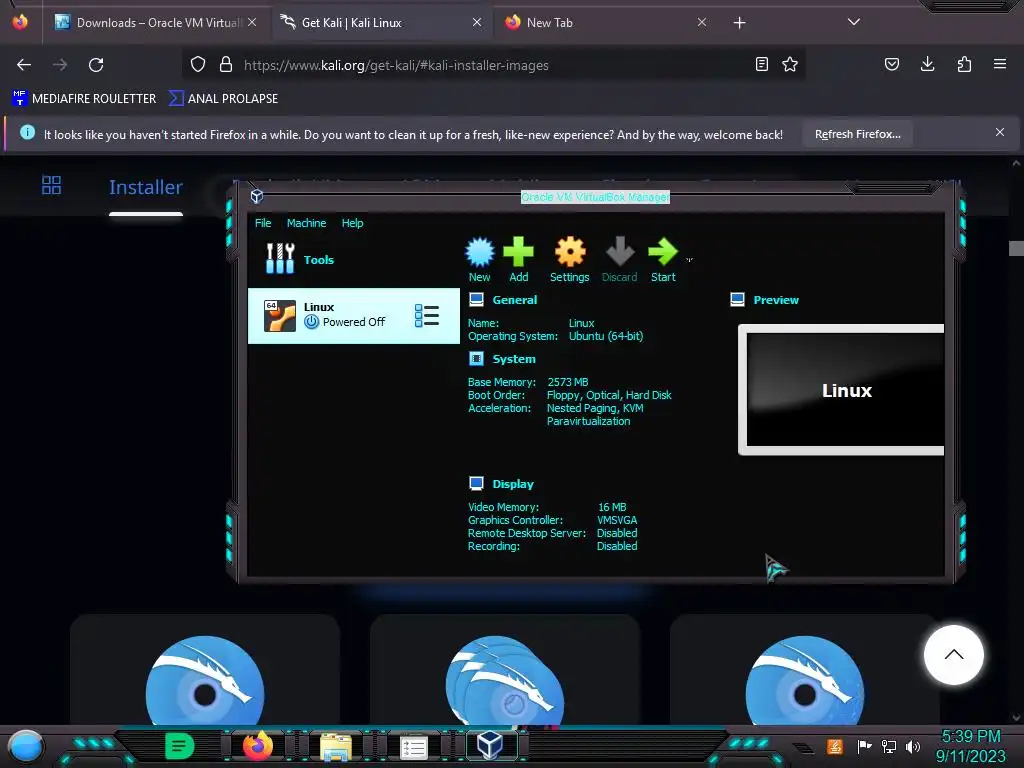The image size is (1024, 768).
Task: Select the Tools entry in VirtualBox sidebar
Action: pos(353,259)
